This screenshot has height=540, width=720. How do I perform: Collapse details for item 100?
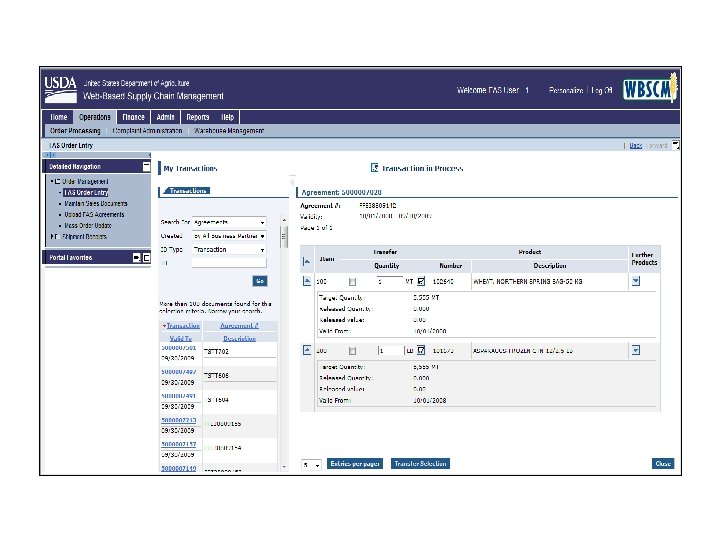[307, 281]
